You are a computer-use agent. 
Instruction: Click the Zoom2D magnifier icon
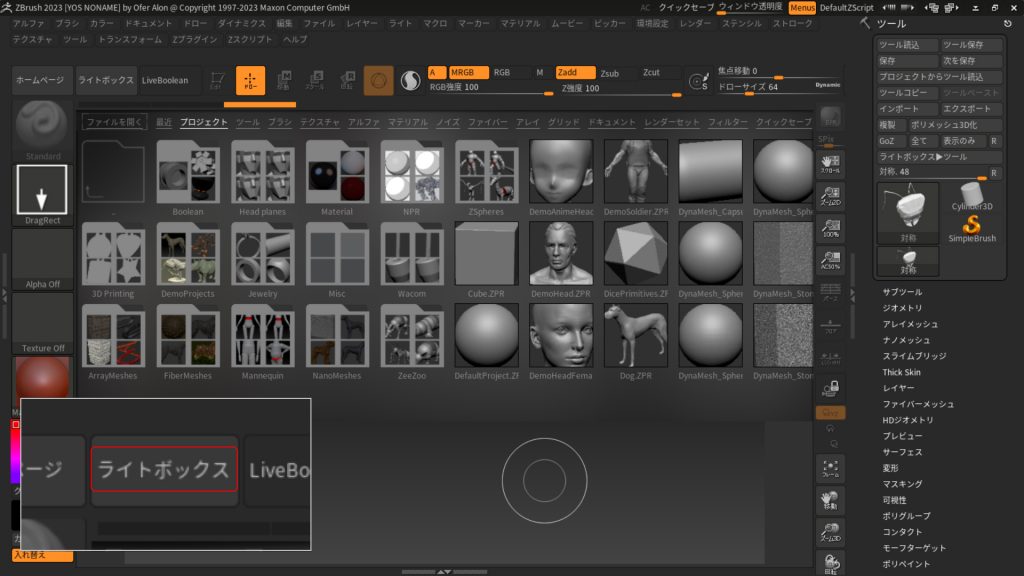pos(829,197)
